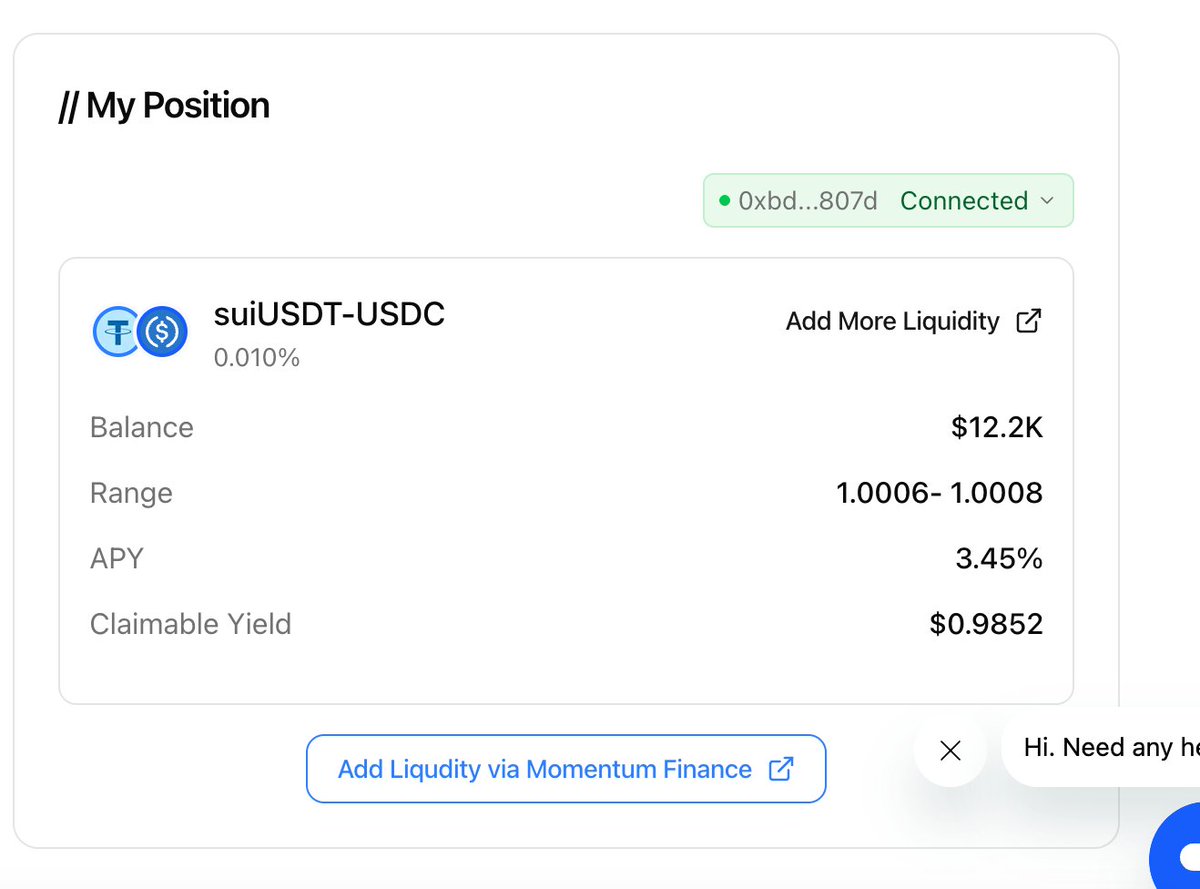Select the suiUSDT-USDC pool name
The image size is (1200, 889).
point(329,314)
